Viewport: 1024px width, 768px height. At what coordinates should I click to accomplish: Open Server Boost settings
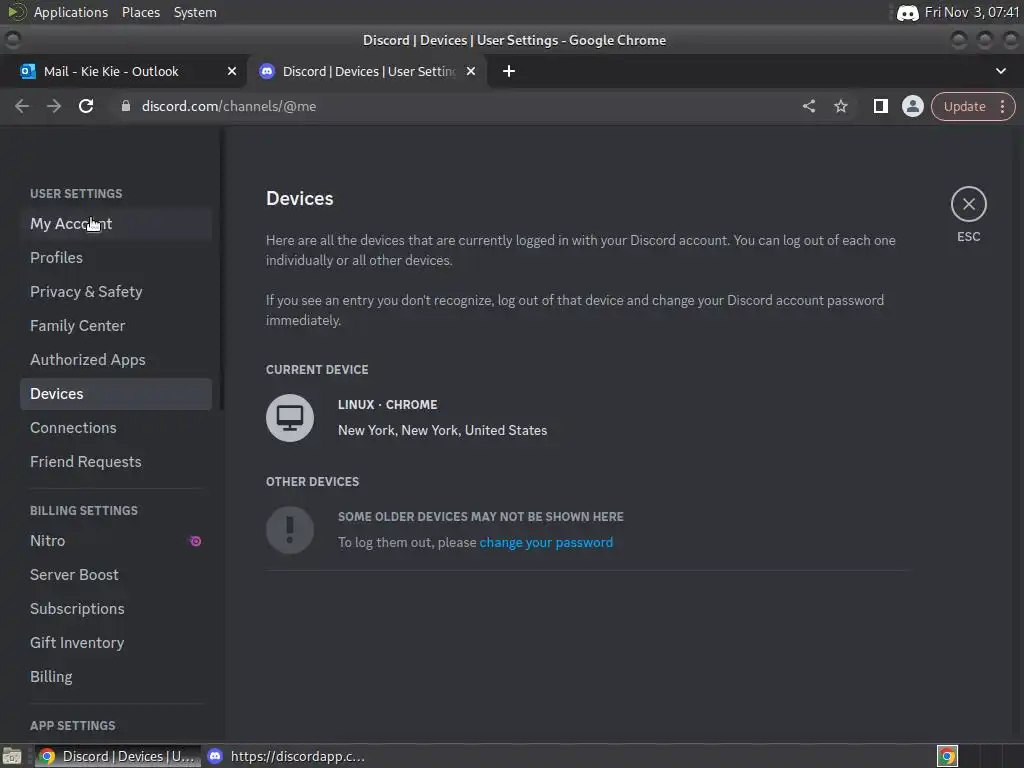[116, 575]
